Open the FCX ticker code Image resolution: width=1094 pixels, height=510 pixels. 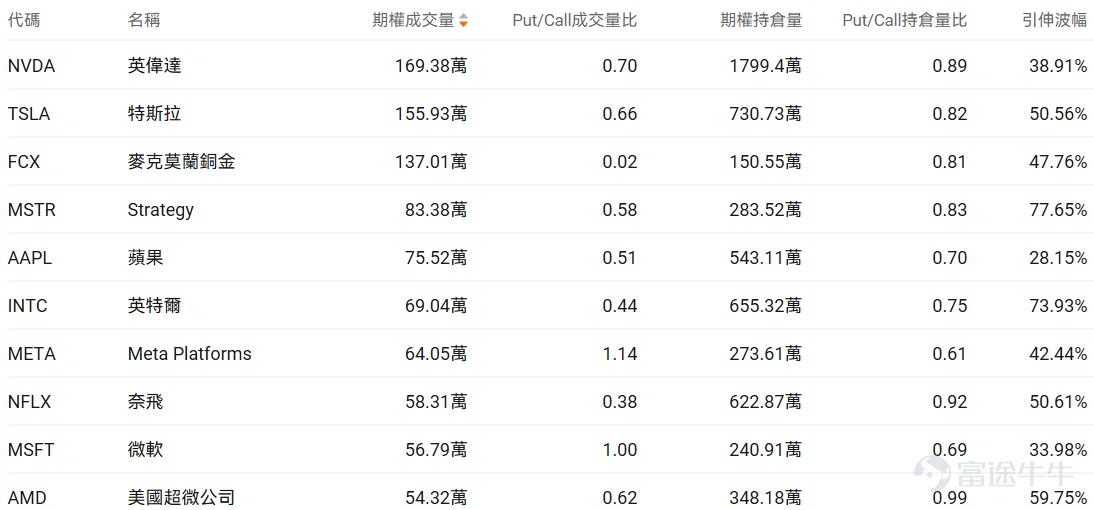click(x=24, y=163)
